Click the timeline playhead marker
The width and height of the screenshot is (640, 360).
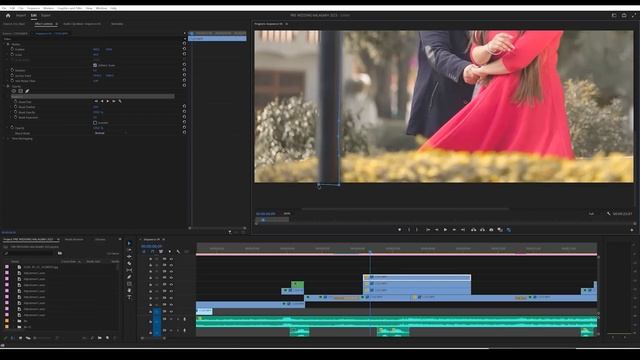click(x=370, y=252)
